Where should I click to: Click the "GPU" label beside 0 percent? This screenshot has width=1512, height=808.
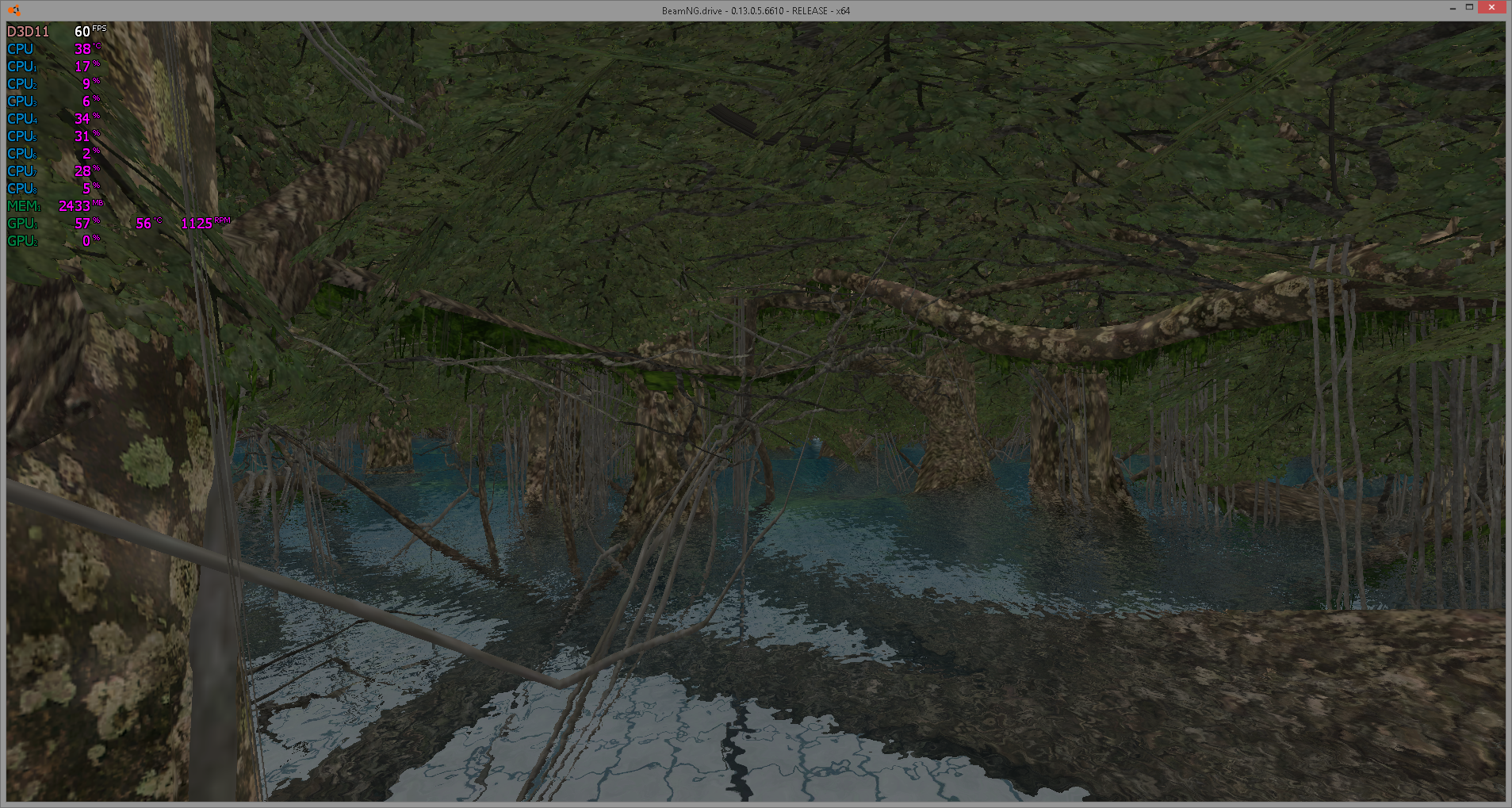(x=21, y=241)
